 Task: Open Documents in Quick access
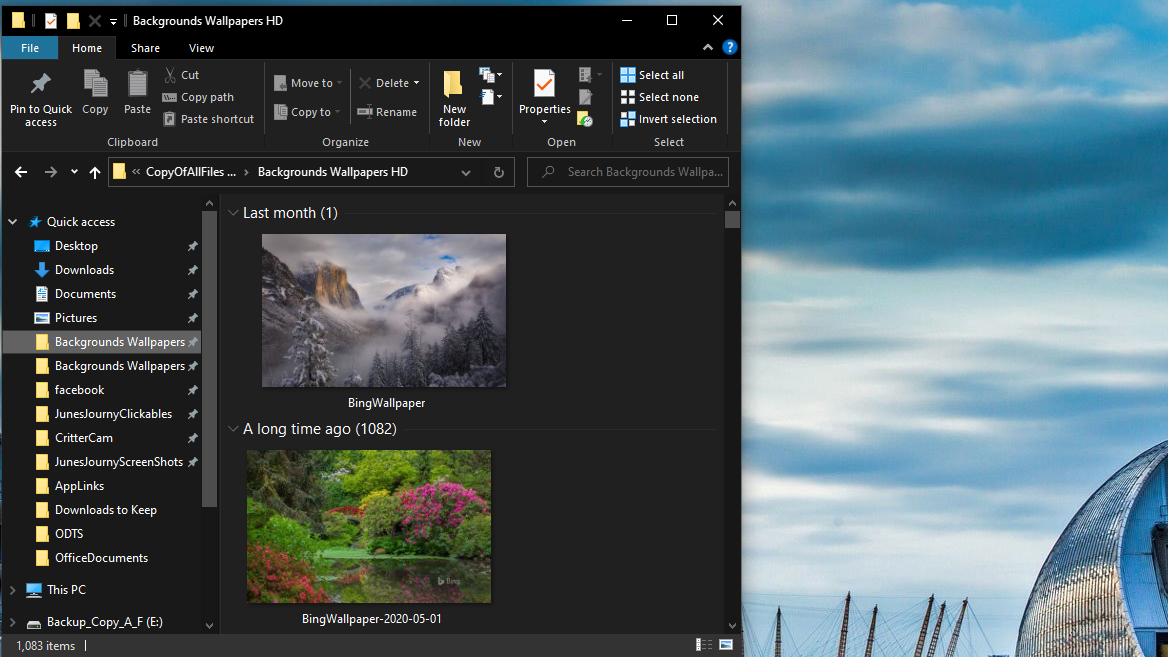pos(85,293)
